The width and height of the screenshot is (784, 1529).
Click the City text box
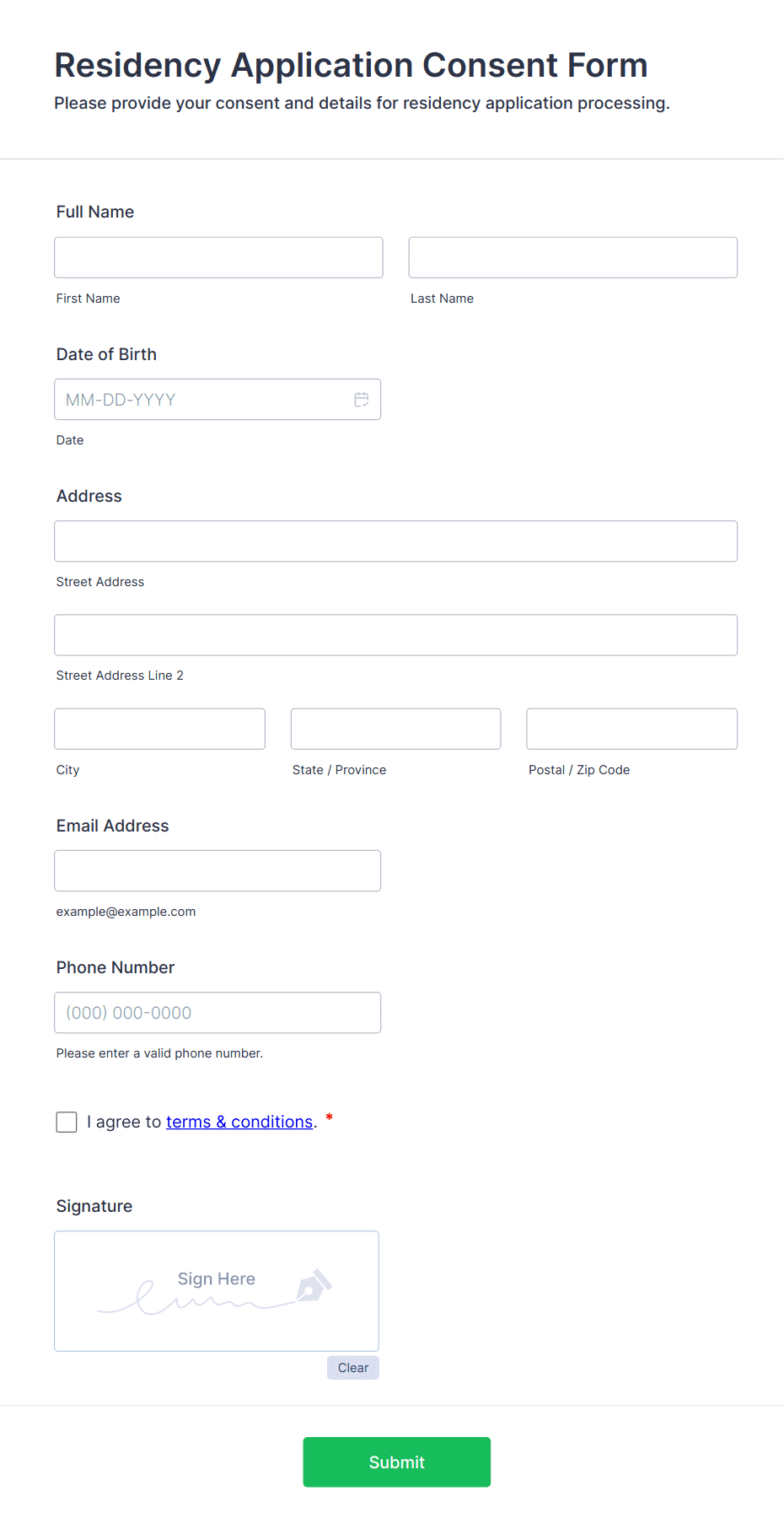(x=159, y=729)
